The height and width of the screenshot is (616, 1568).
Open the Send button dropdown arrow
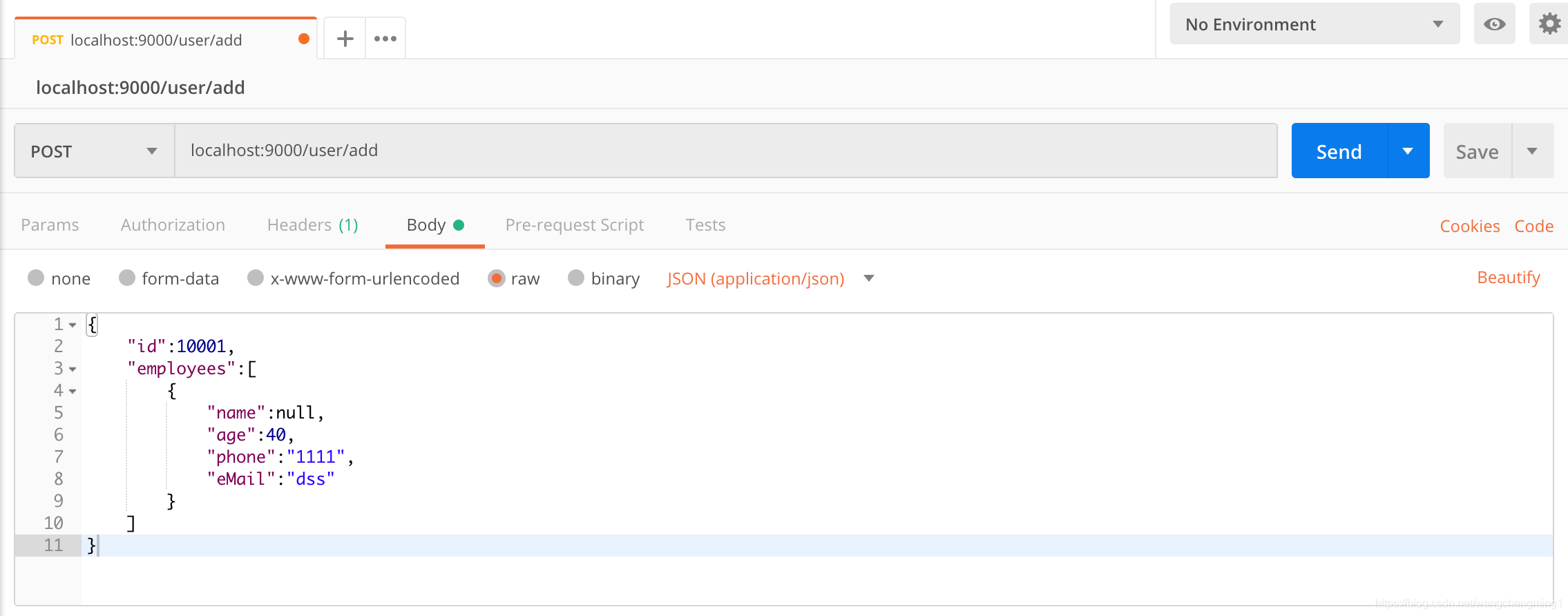coord(1408,151)
